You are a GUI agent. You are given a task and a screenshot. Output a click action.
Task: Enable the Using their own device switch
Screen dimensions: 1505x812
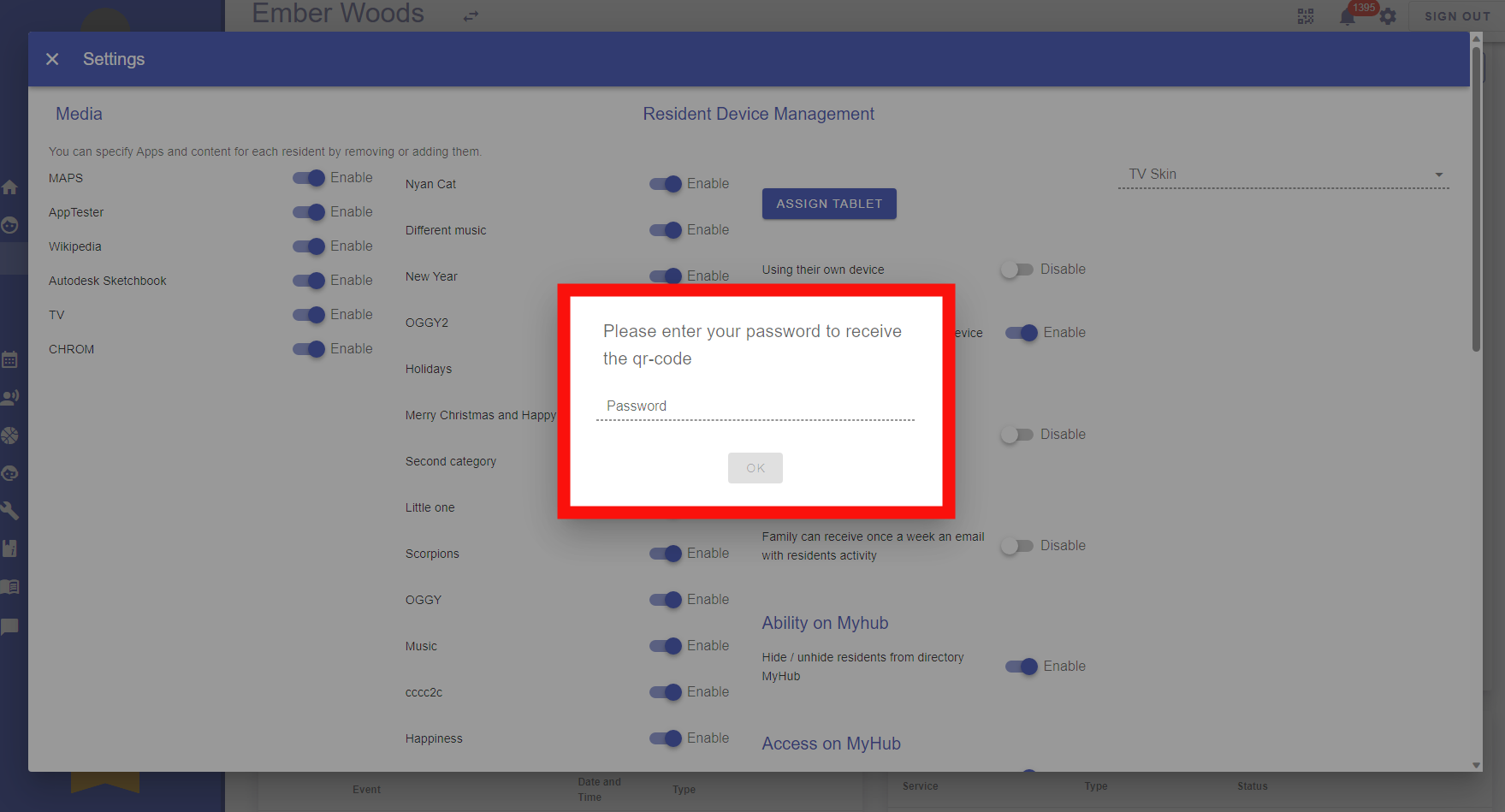pos(1017,270)
